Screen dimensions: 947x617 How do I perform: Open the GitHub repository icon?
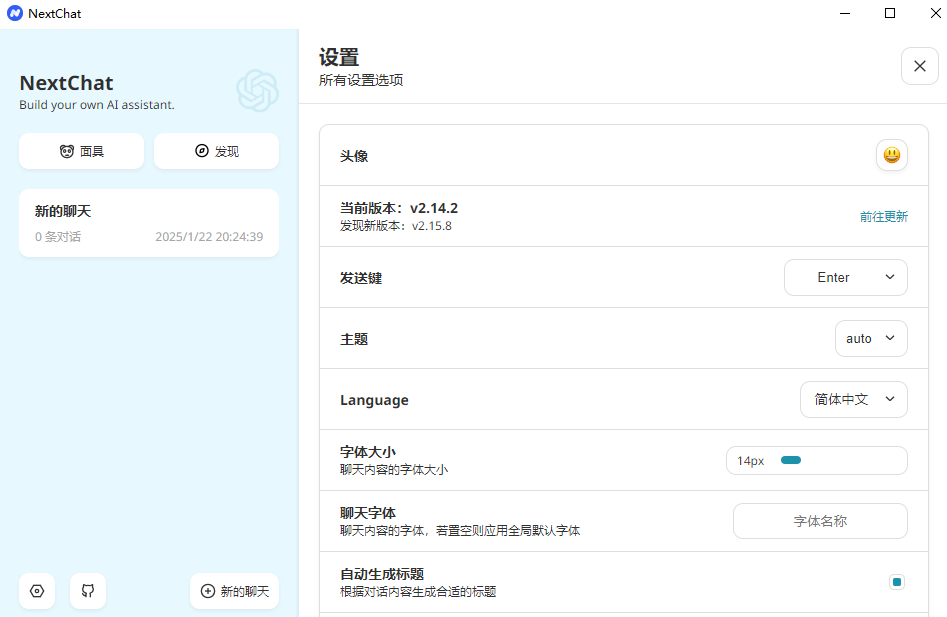tap(88, 591)
